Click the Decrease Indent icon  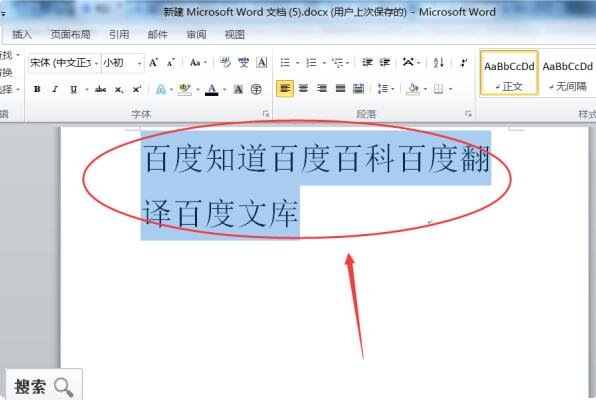[x=367, y=63]
